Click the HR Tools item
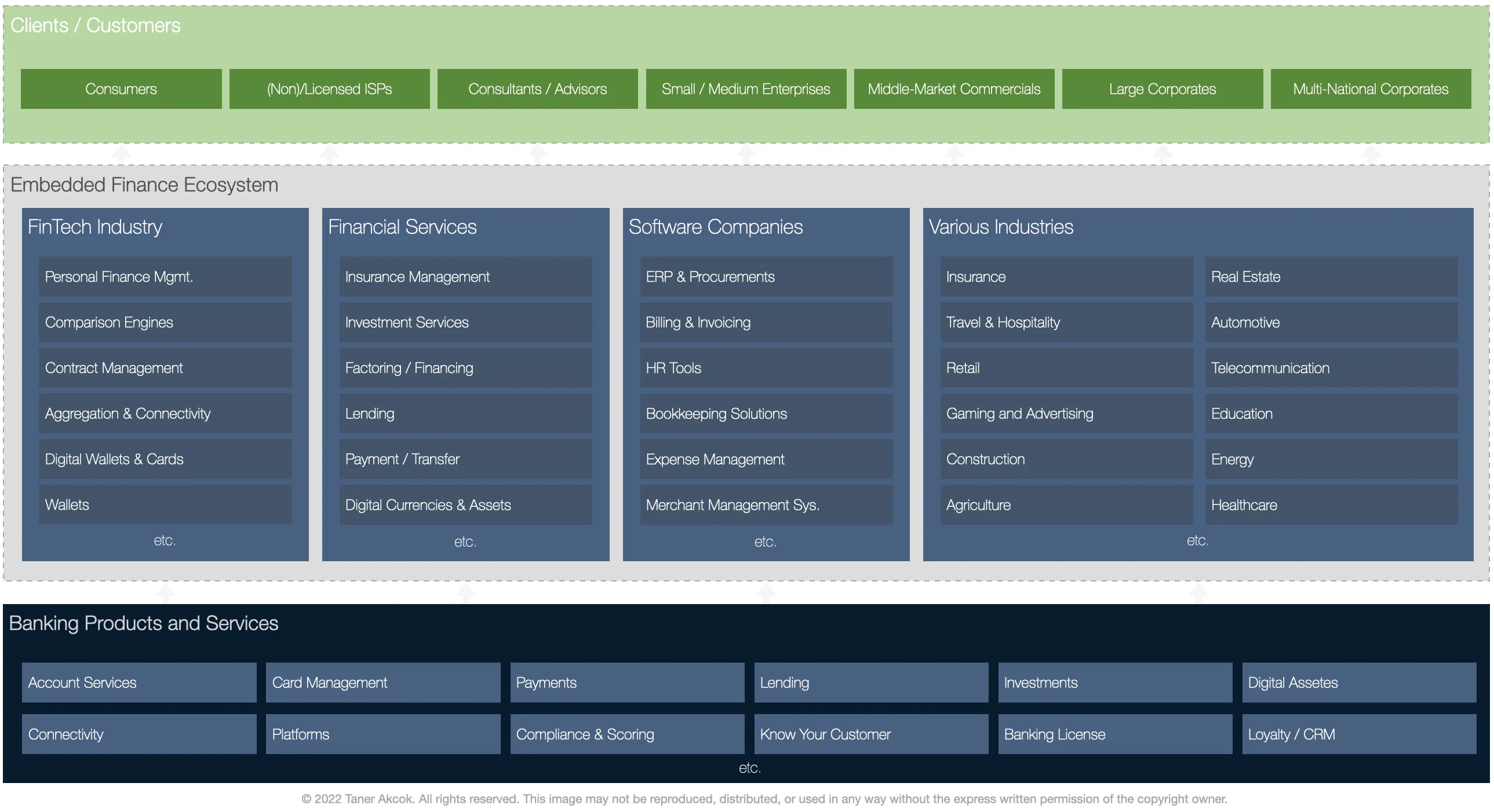Screen dimensions: 1494x812 pyautogui.click(x=766, y=368)
